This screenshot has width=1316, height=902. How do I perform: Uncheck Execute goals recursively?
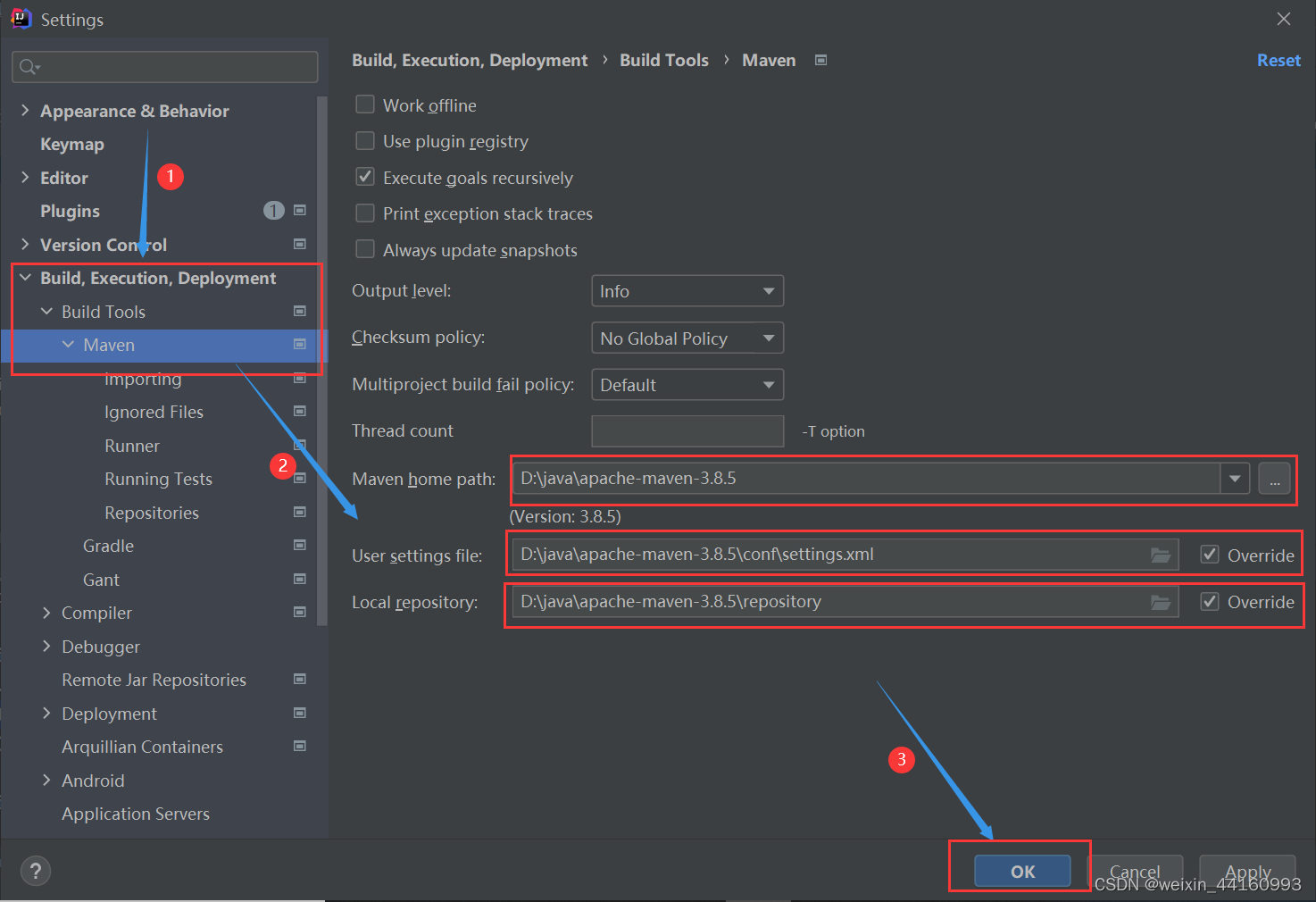(x=365, y=177)
